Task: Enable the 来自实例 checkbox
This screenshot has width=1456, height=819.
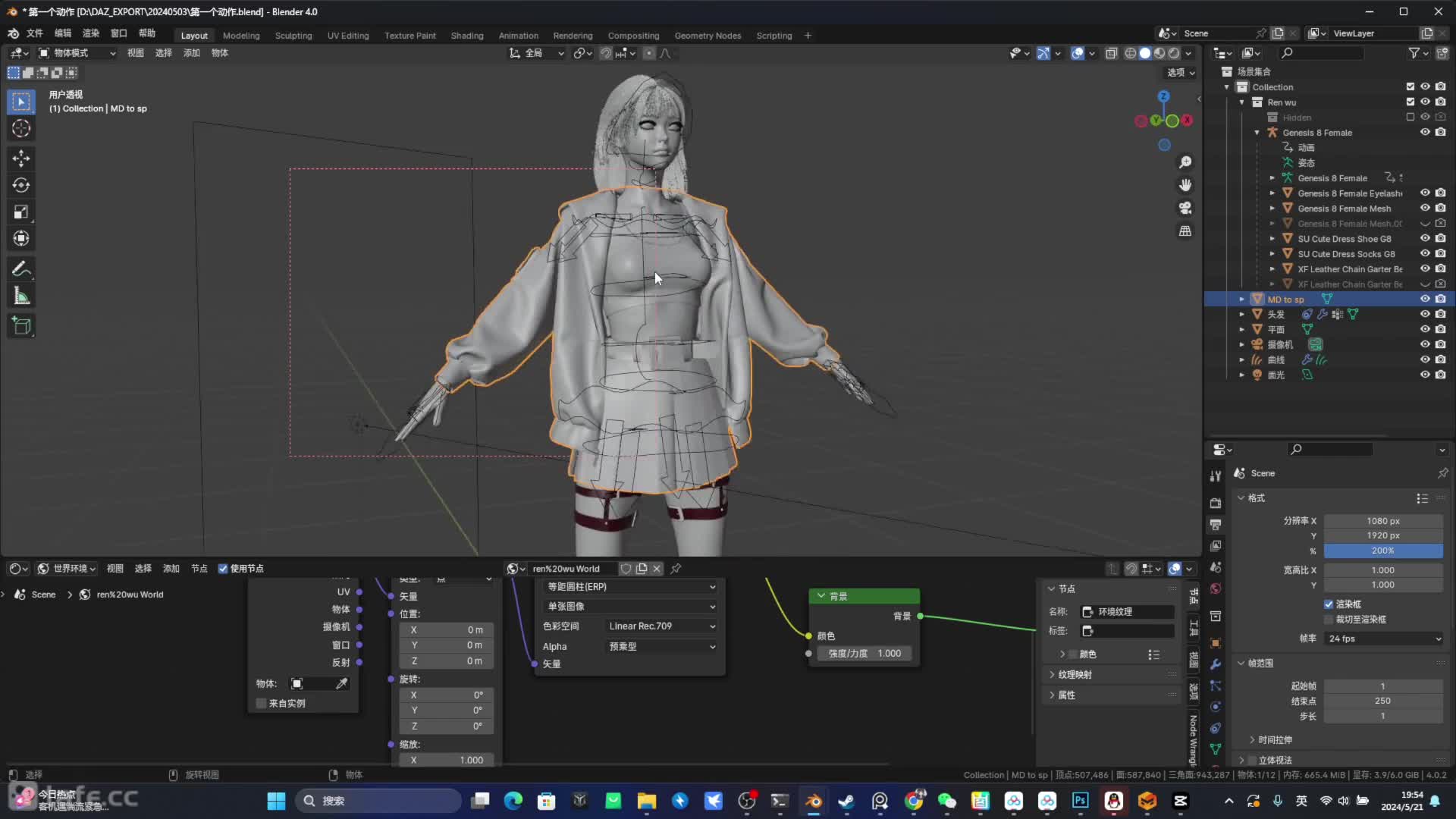Action: [262, 704]
